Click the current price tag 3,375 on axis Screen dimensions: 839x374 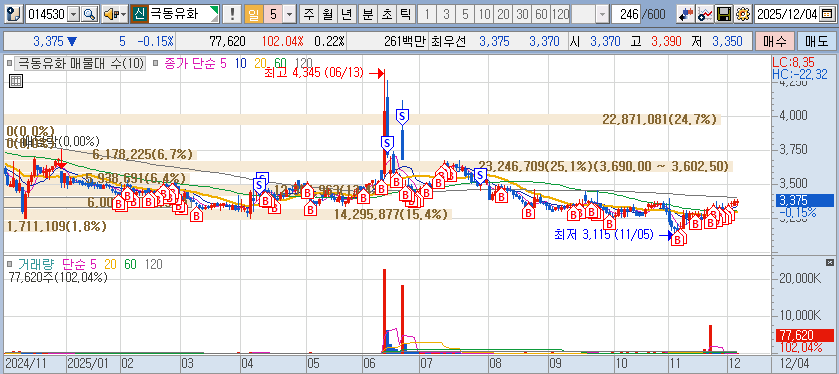point(804,201)
